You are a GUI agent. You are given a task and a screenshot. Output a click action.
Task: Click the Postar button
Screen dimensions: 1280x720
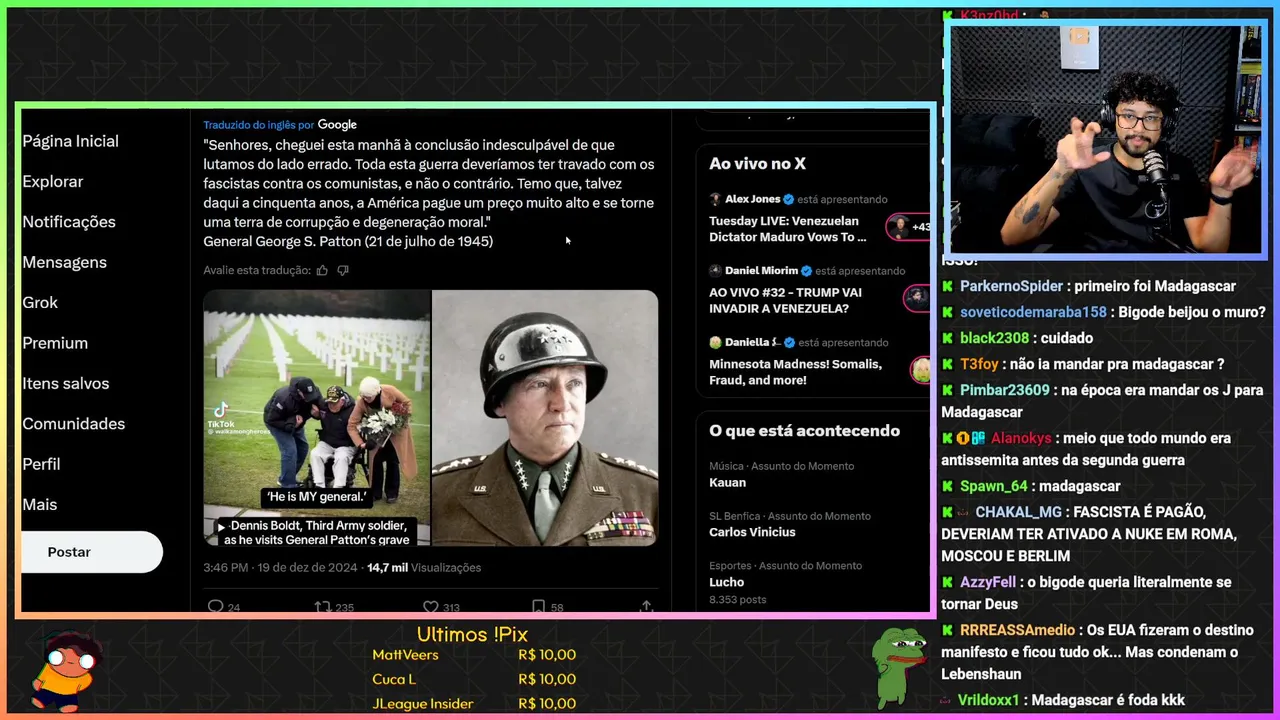pyautogui.click(x=91, y=552)
